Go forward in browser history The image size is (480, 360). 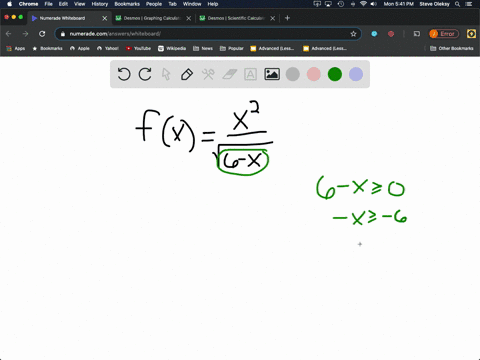[x=25, y=34]
